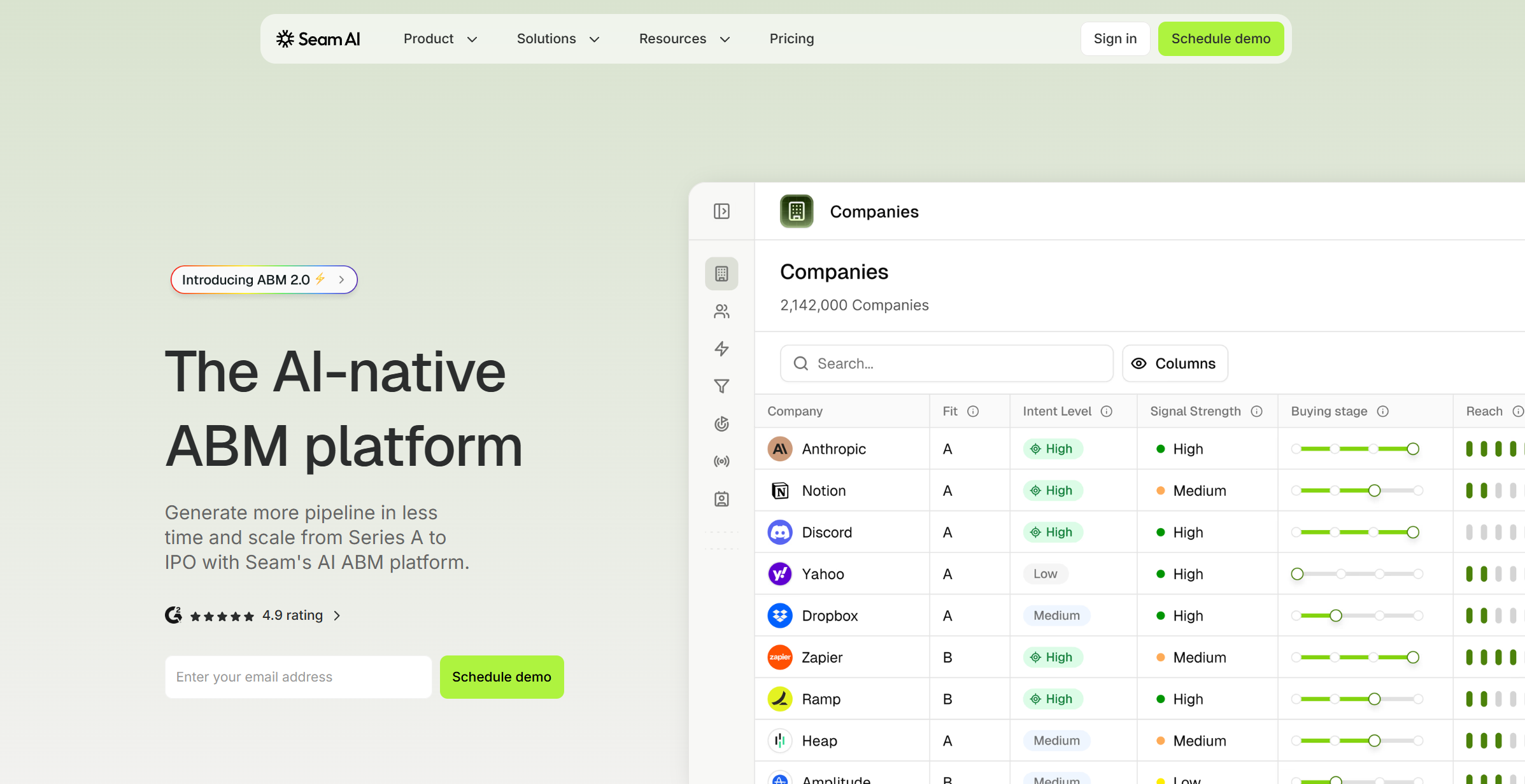Click the Reach column header
Screen dimensions: 1525x784
pyautogui.click(x=1484, y=411)
